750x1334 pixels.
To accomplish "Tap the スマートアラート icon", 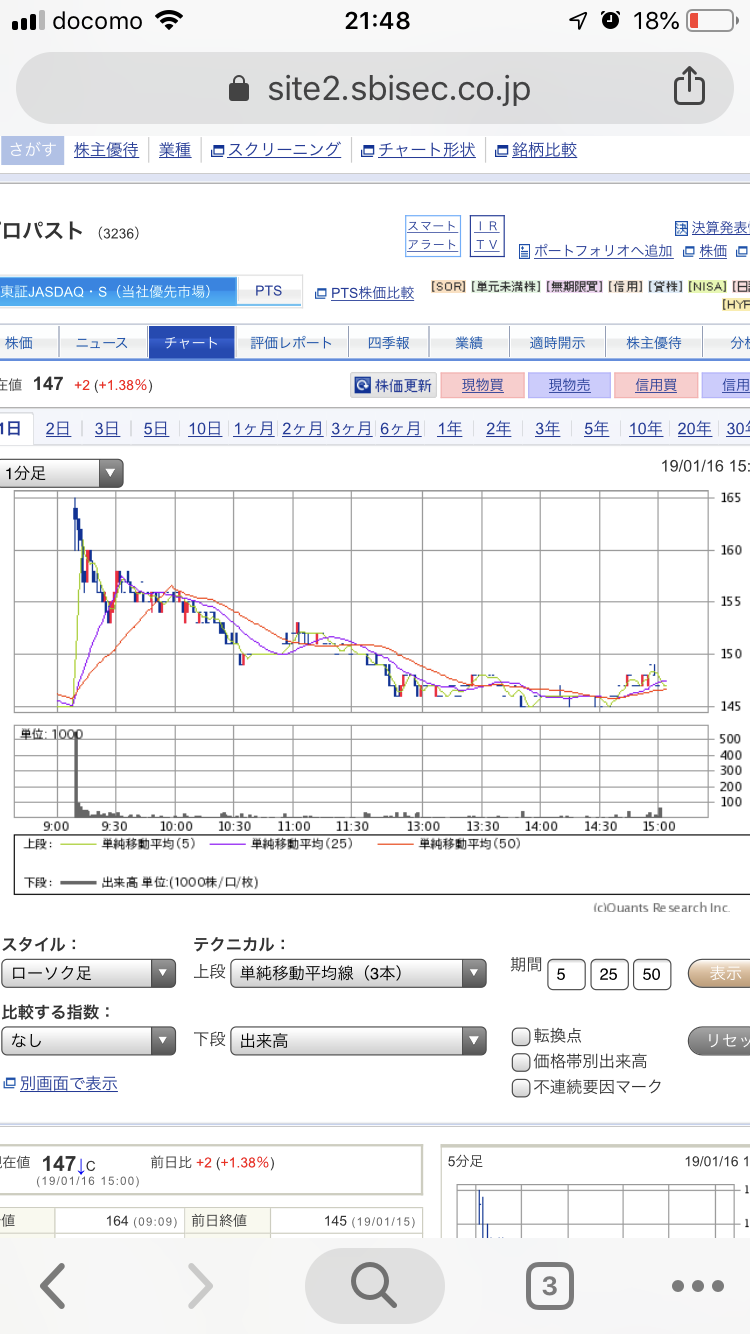I will pyautogui.click(x=432, y=235).
